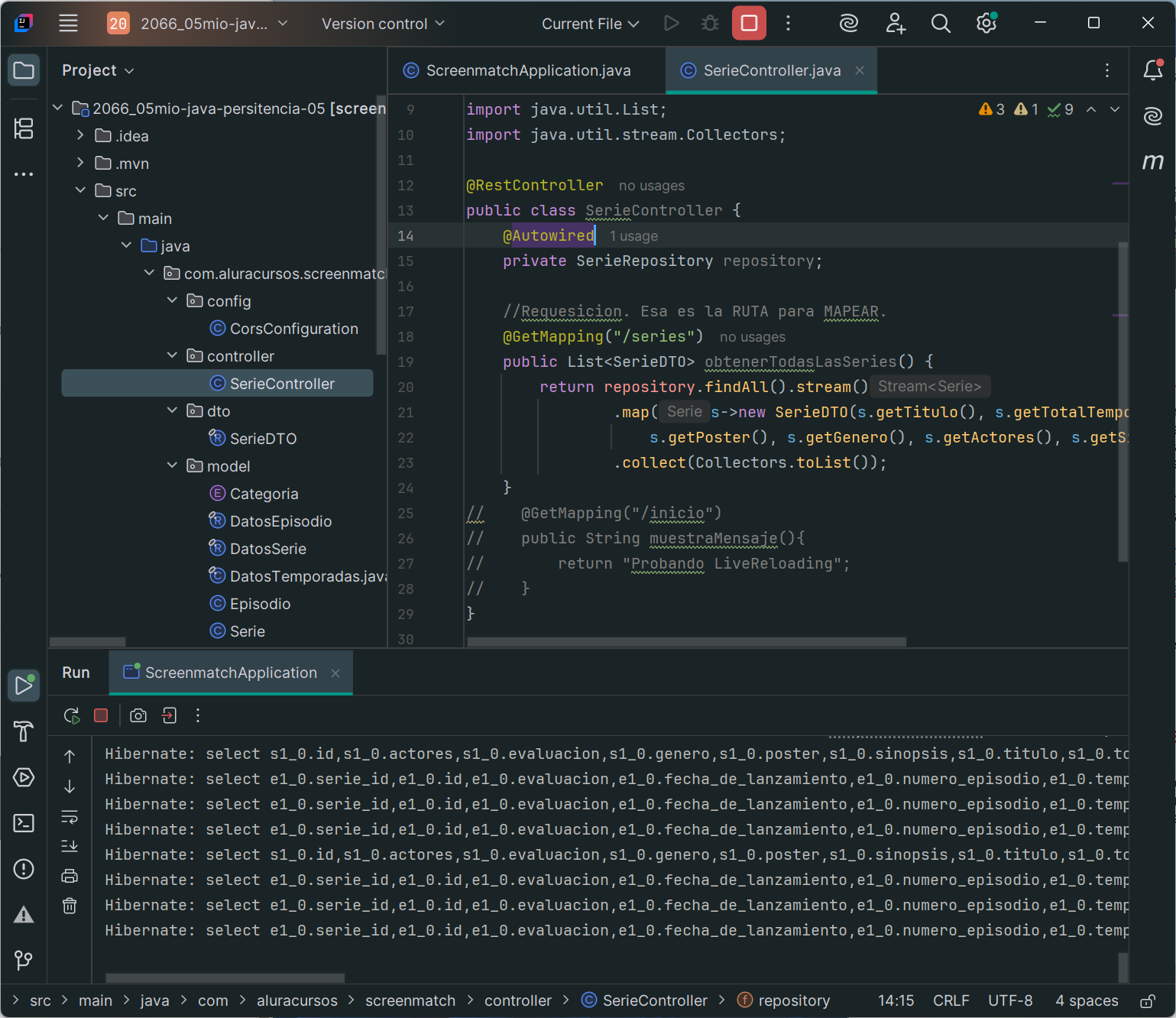Change UTF-8 file encoding
Screen dimensions: 1176x1018
(x=1010, y=1000)
